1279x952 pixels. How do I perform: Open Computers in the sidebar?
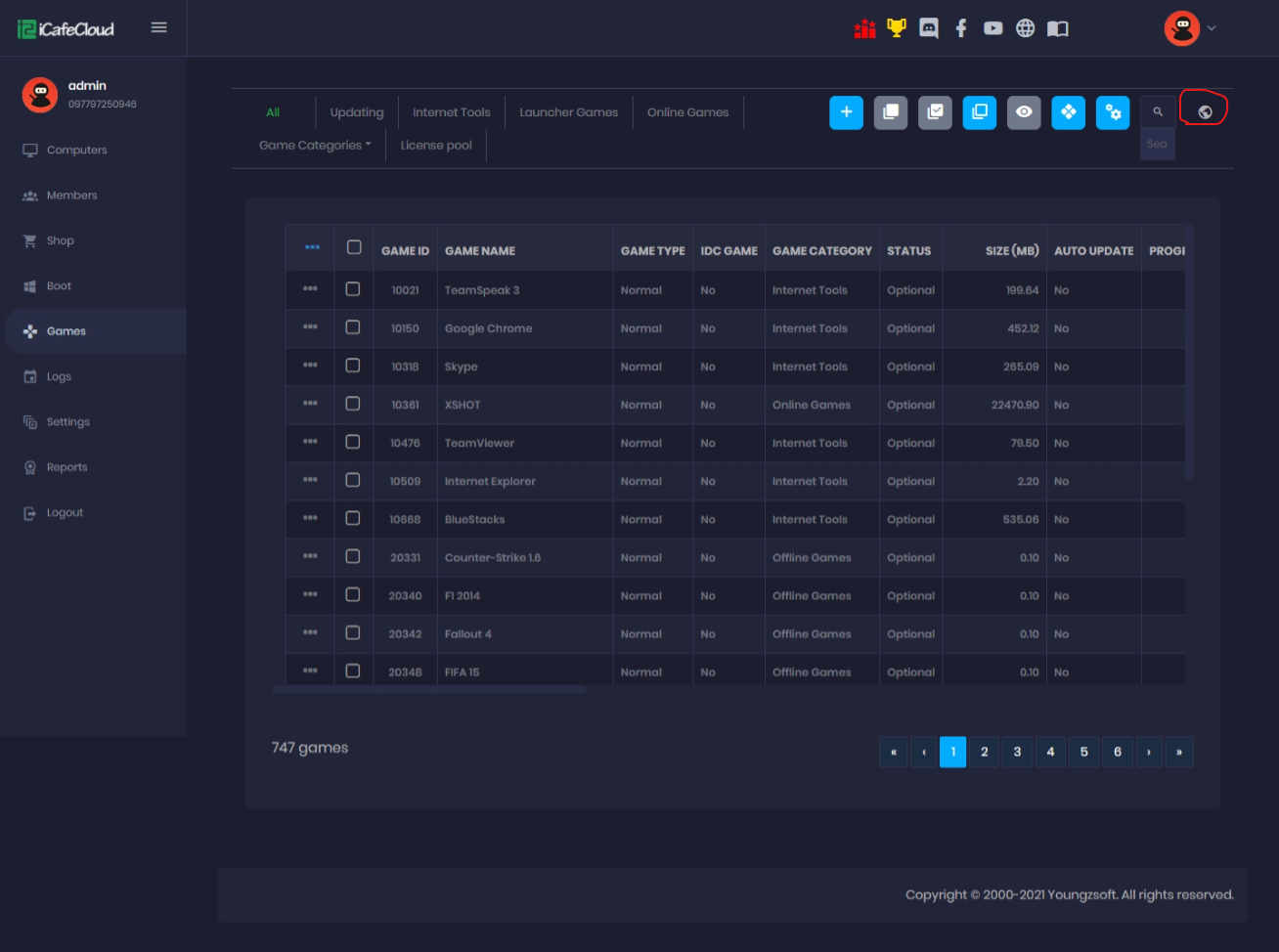coord(76,150)
